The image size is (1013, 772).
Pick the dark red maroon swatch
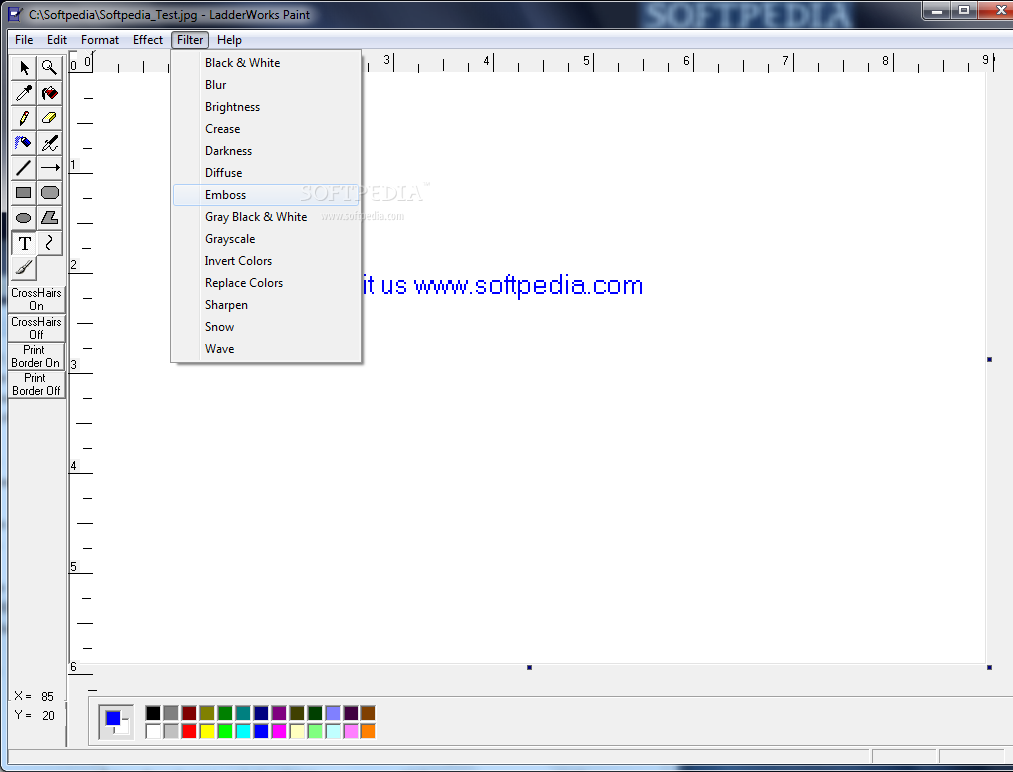(x=189, y=713)
